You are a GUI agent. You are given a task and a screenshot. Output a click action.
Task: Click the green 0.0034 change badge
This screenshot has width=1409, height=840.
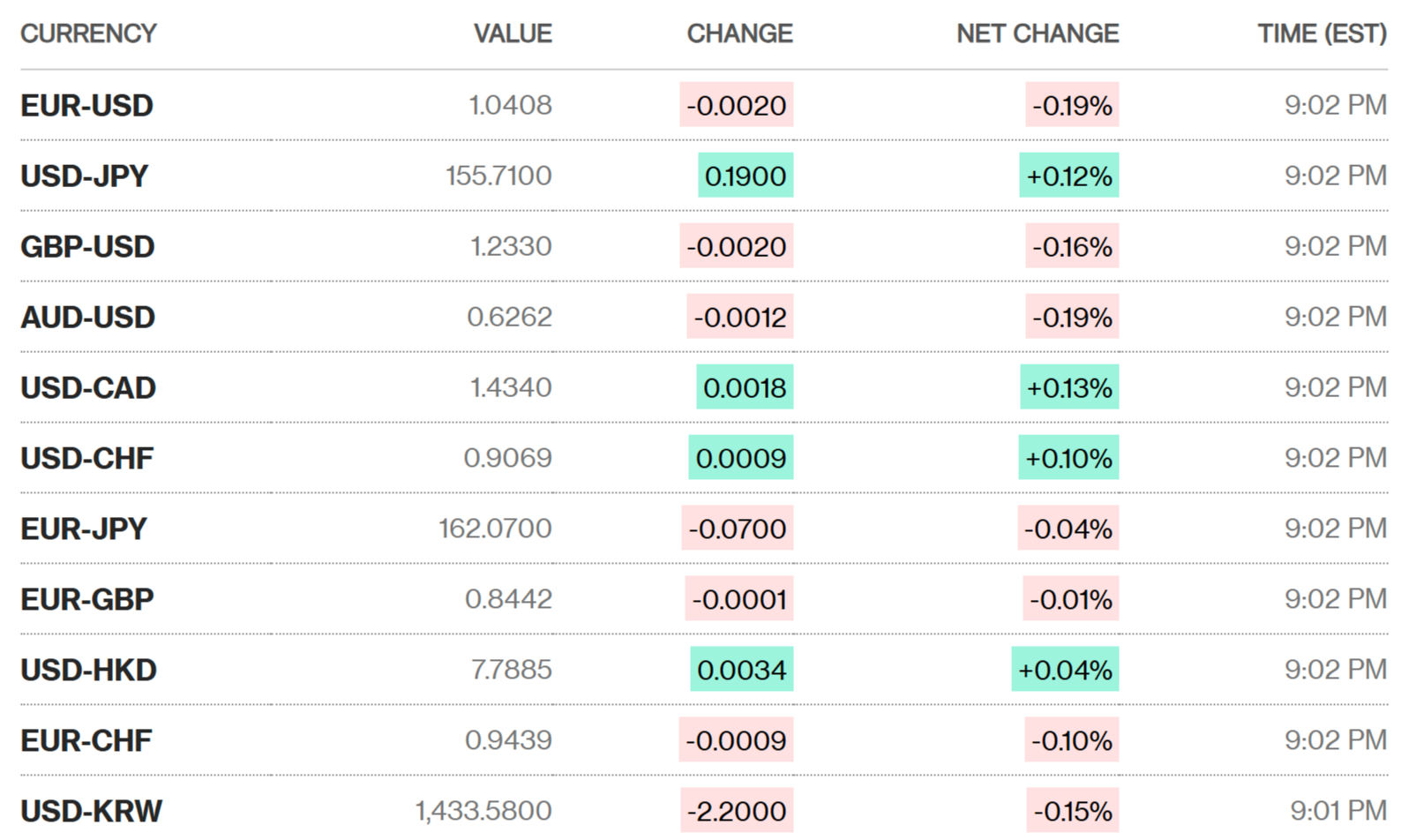tap(741, 670)
